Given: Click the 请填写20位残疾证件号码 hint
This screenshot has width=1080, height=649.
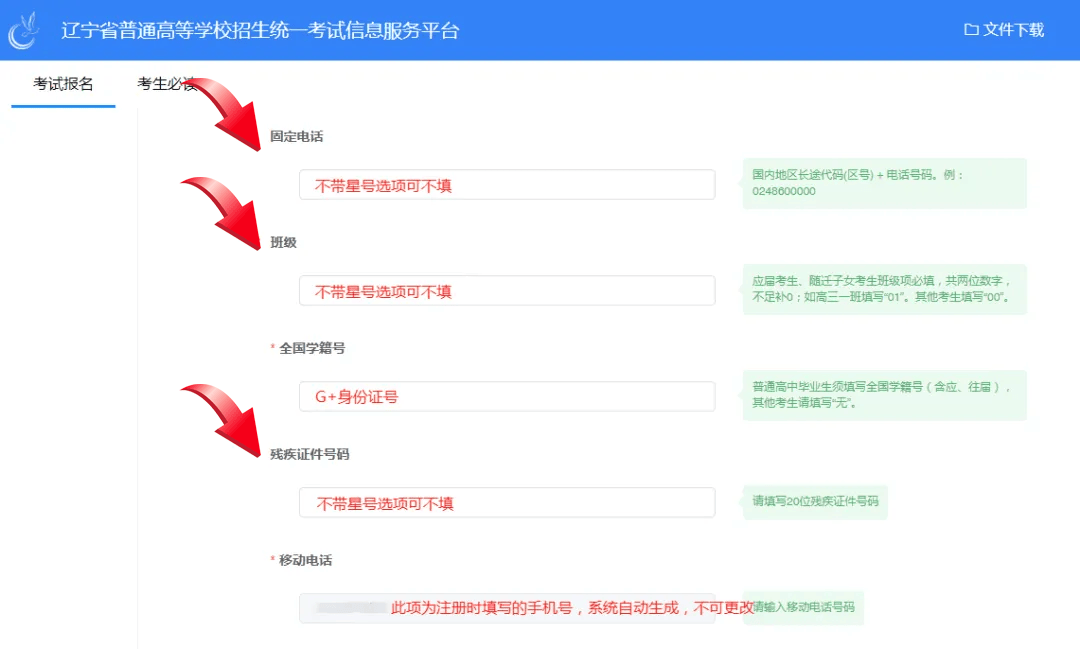Looking at the screenshot, I should (x=815, y=502).
